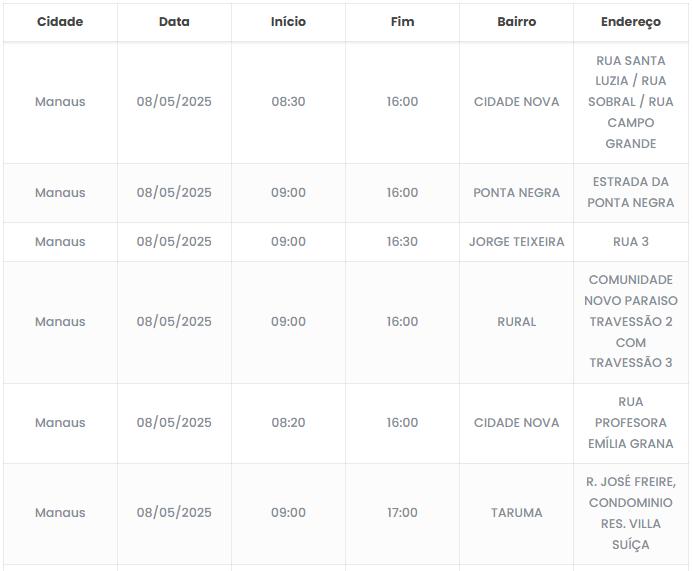The image size is (693, 571).
Task: Select the Comunidade Novo Paraiso address cell
Action: point(631,322)
